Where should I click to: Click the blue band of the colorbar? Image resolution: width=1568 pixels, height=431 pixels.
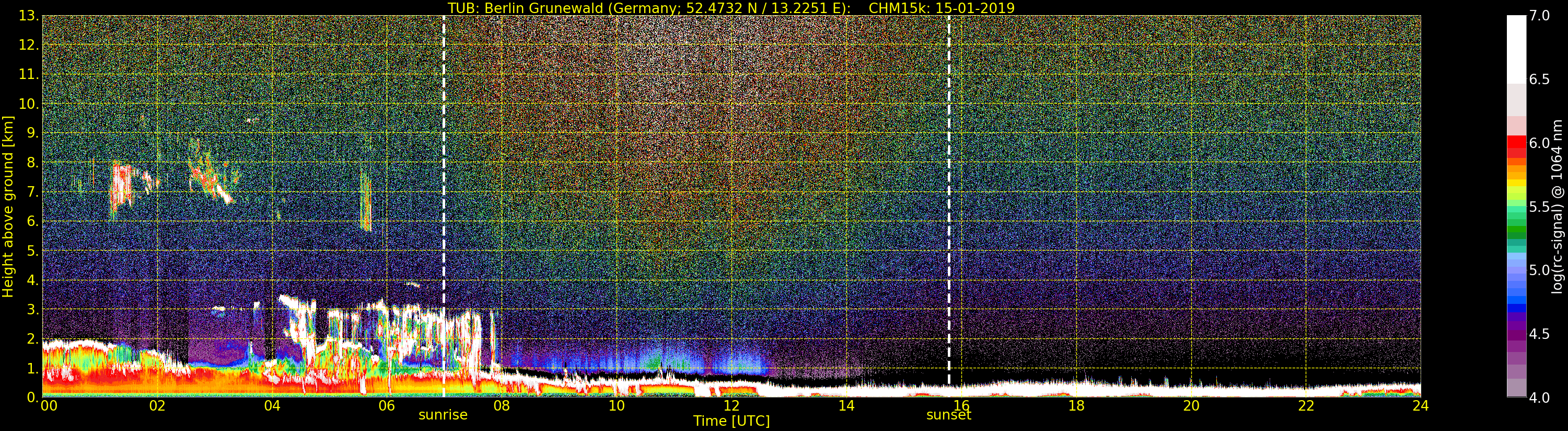tap(1516, 299)
